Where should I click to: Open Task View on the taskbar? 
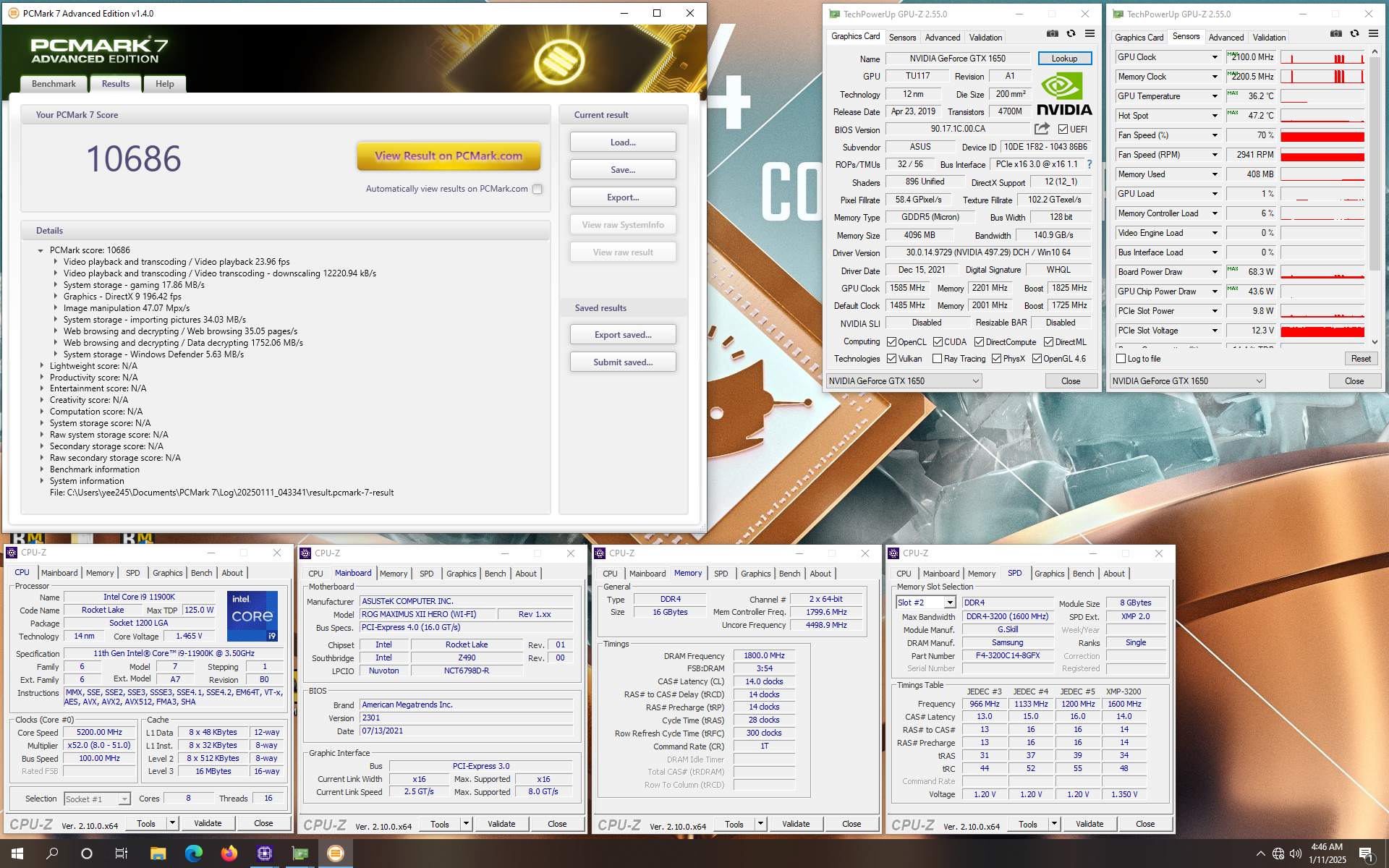tap(122, 854)
